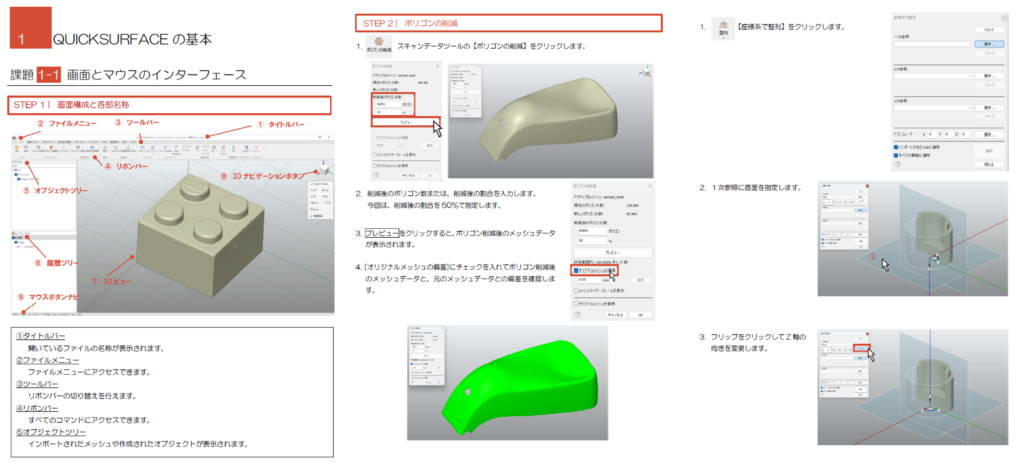Click help icon in step 1 polygon dialog
1024x463 pixels.
(x=376, y=175)
